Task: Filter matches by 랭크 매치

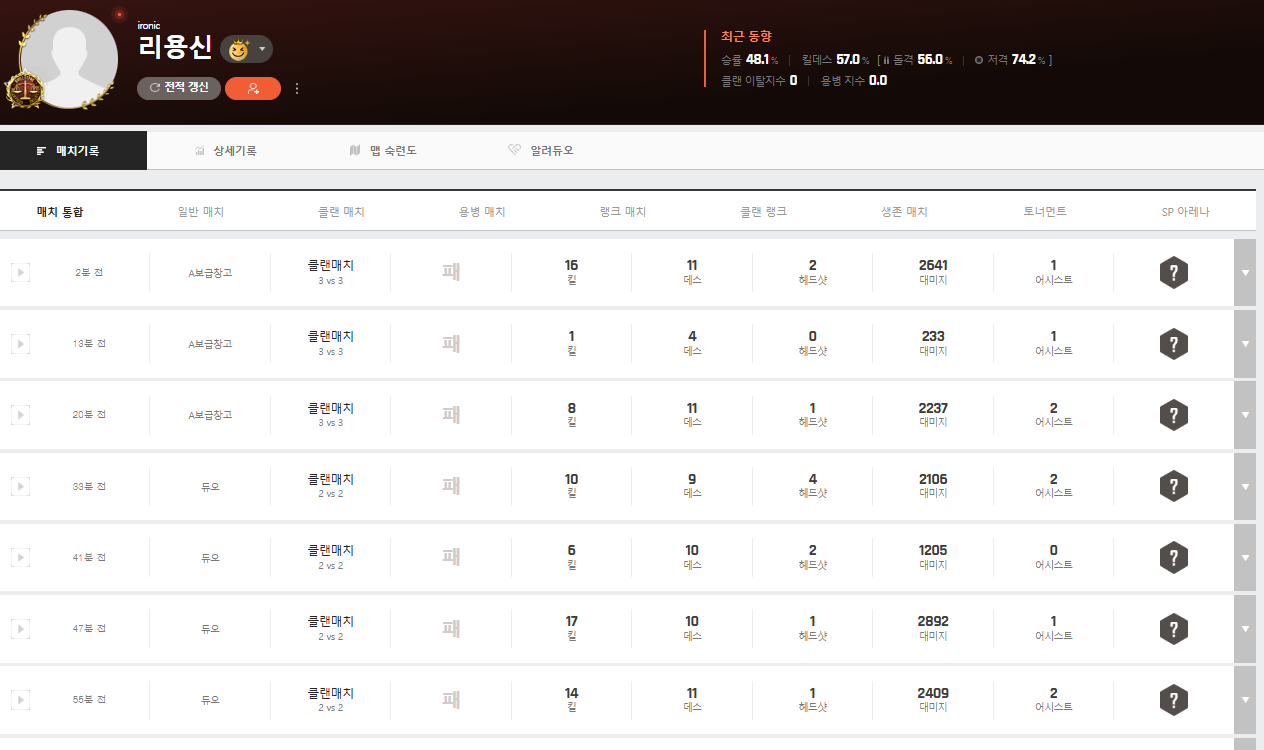Action: coord(622,212)
